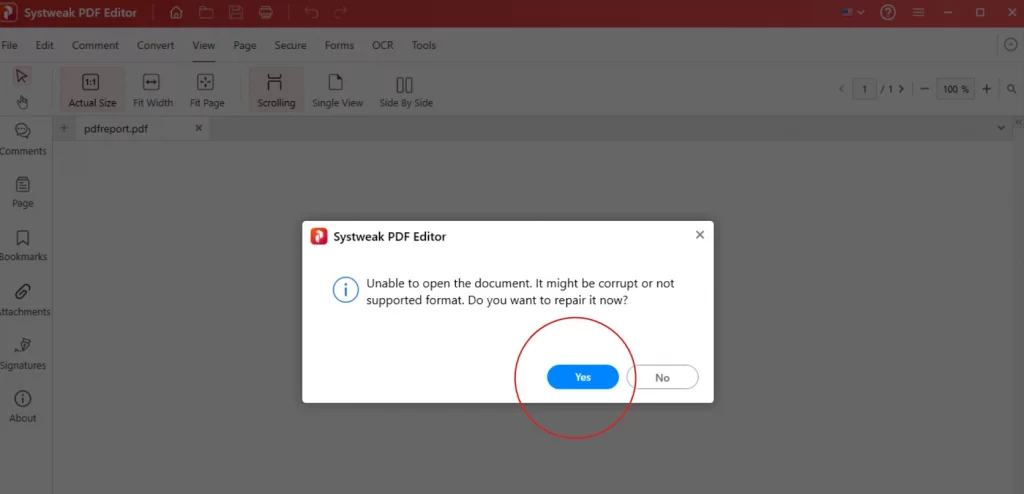The width and height of the screenshot is (1024, 494).
Task: Open the OCR menu
Action: tap(383, 45)
